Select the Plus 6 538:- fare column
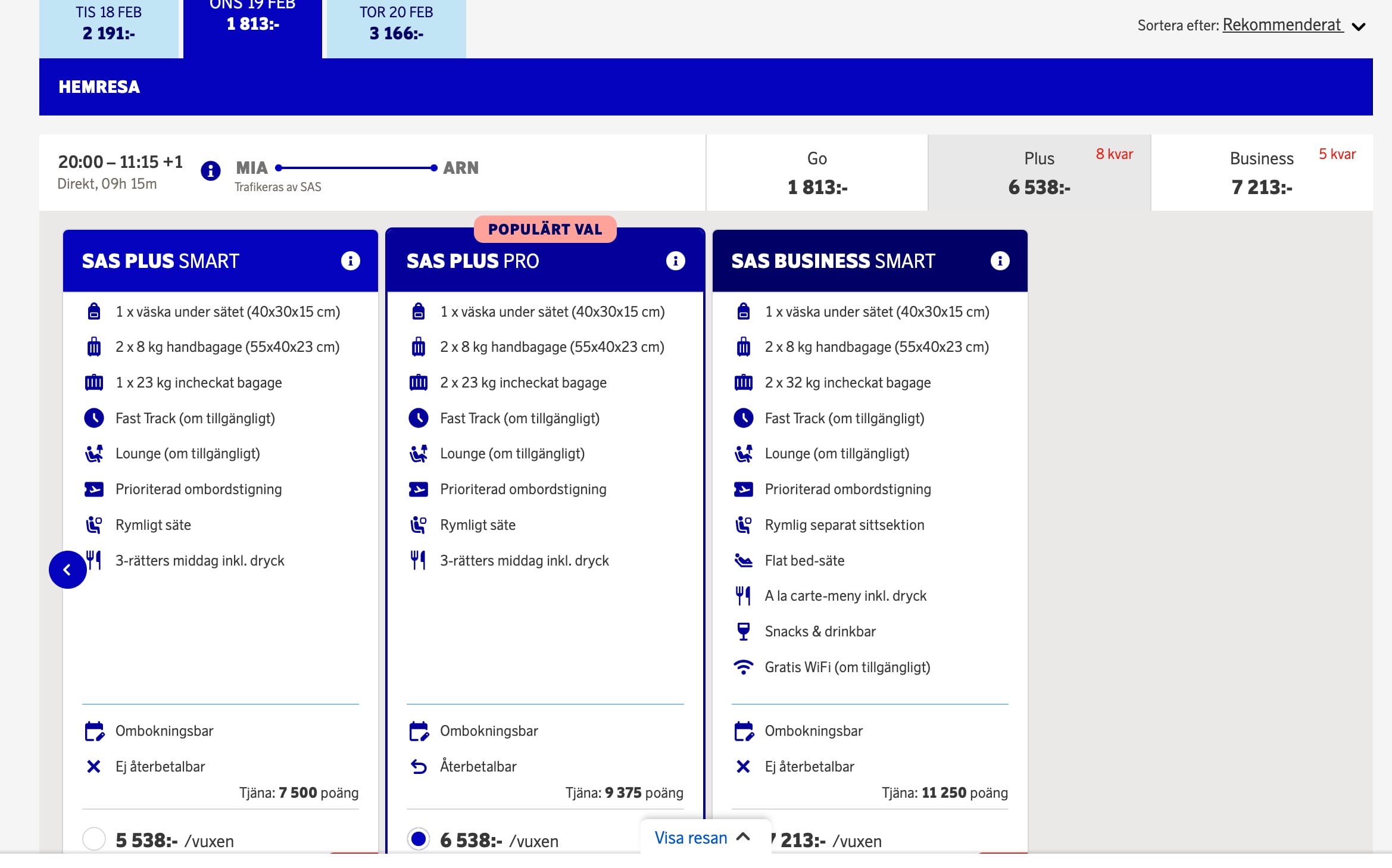Viewport: 1392px width, 868px height. tap(1039, 173)
